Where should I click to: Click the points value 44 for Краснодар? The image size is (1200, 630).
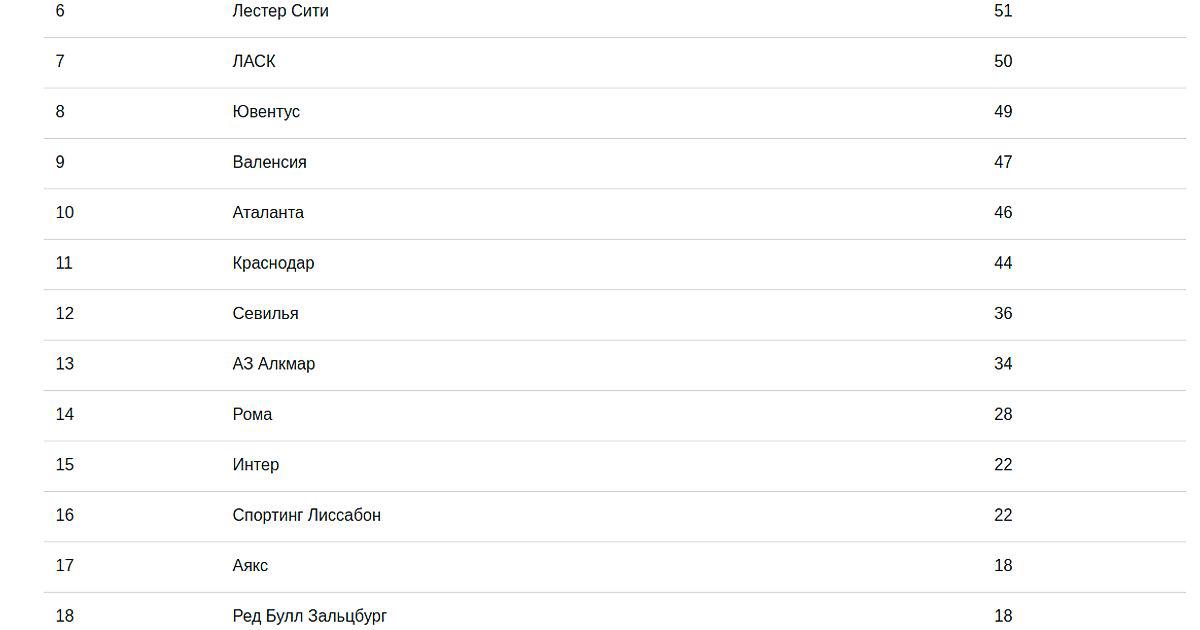pos(1003,263)
